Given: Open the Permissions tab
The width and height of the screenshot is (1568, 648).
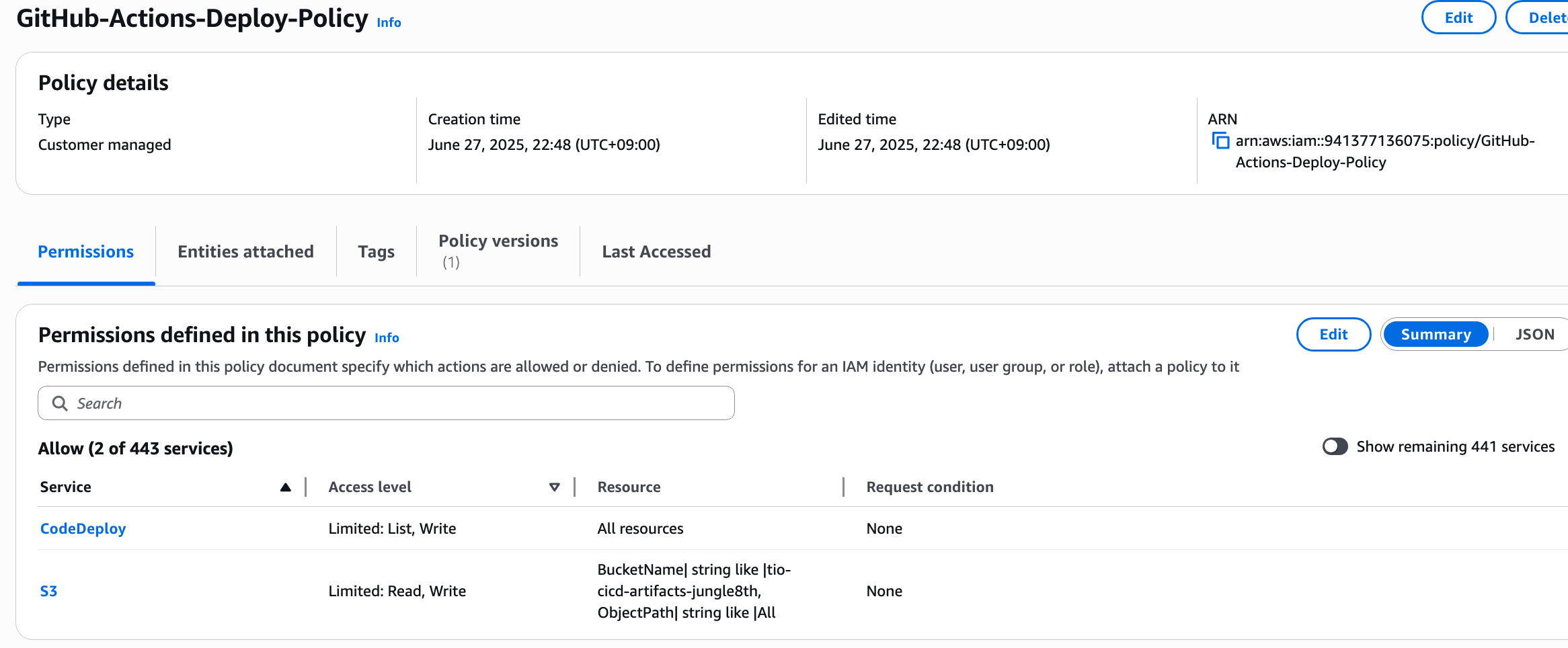Looking at the screenshot, I should pyautogui.click(x=86, y=252).
